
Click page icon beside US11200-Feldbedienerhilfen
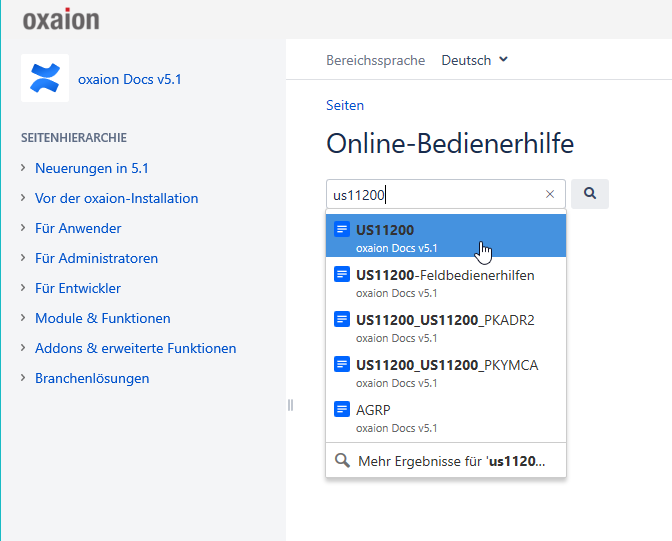pyautogui.click(x=342, y=275)
